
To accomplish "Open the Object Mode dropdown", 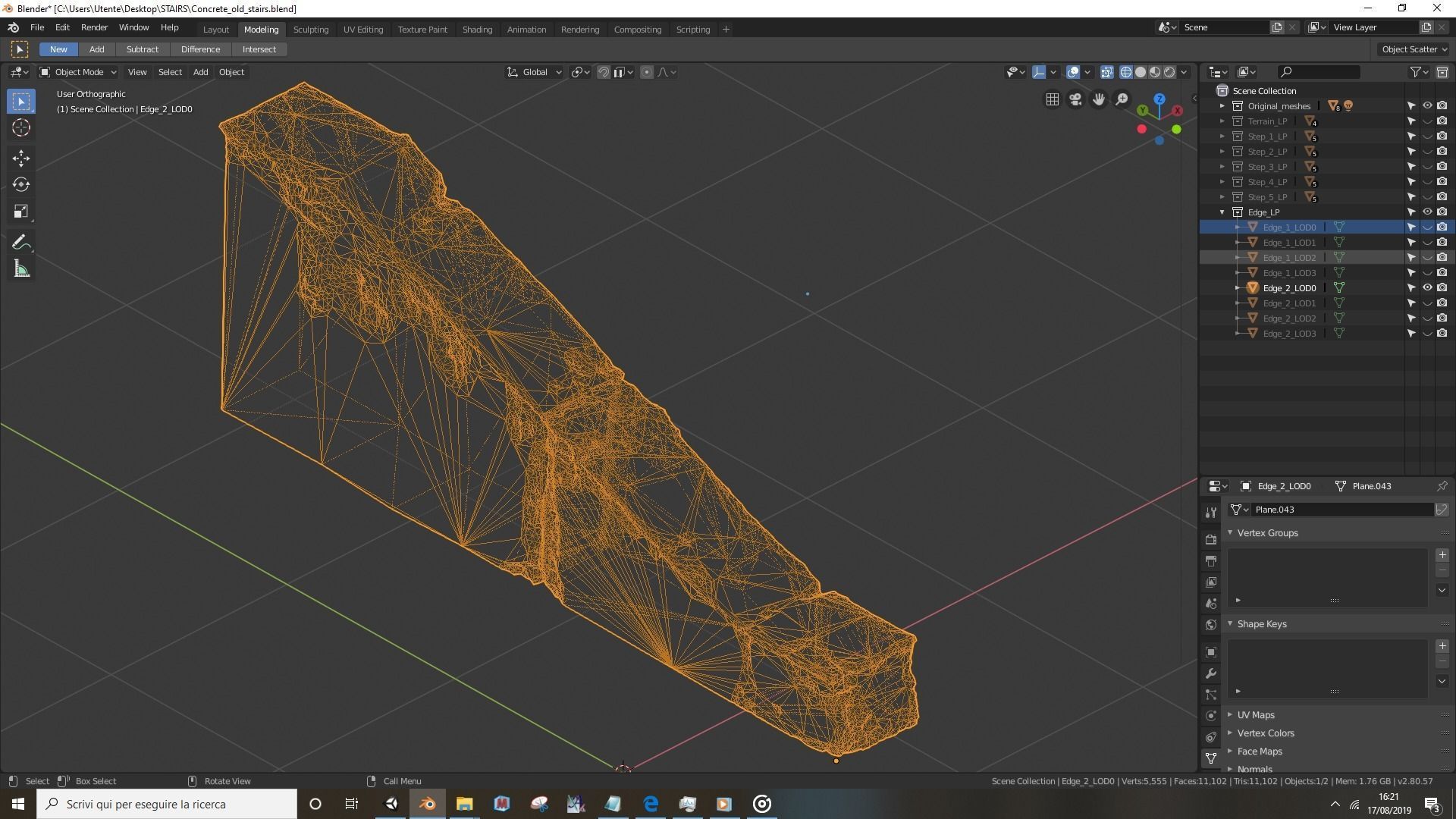I will (78, 72).
